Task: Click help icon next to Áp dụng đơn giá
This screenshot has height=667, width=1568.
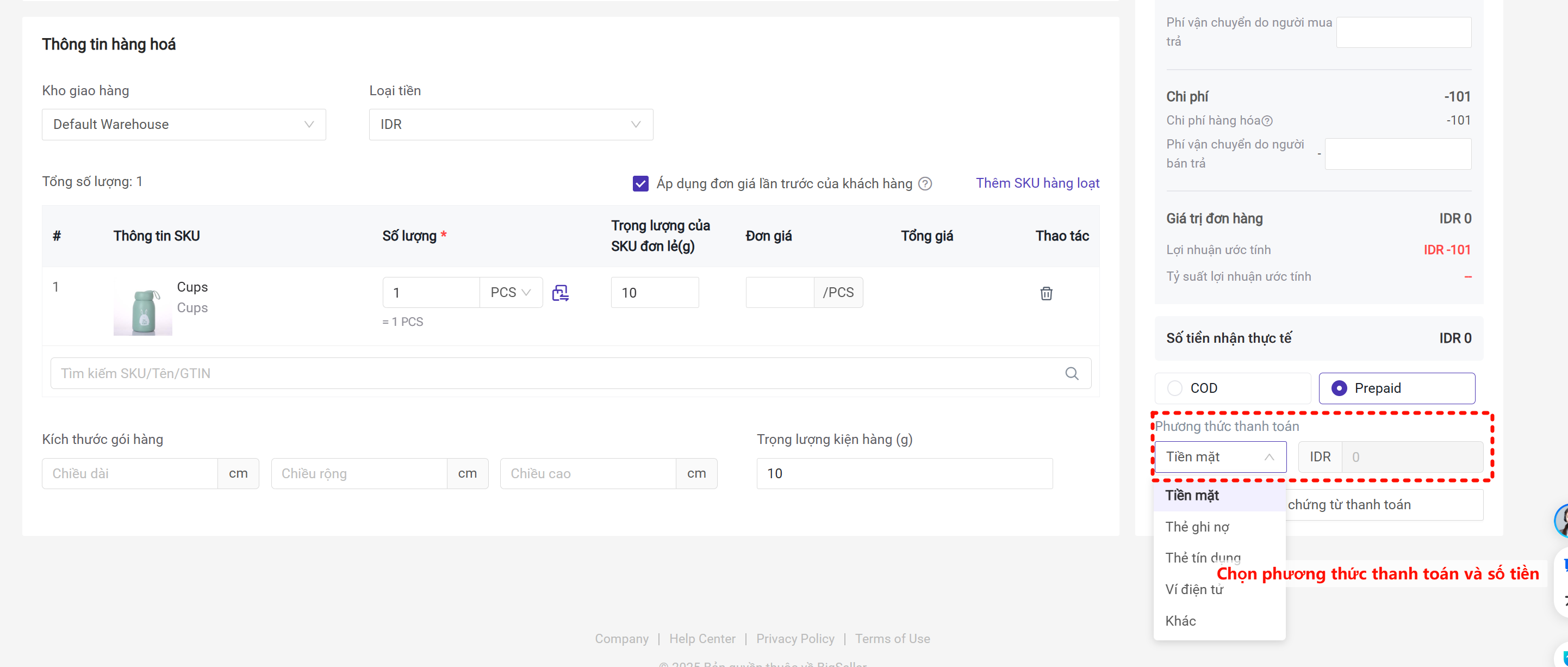Action: (x=925, y=183)
